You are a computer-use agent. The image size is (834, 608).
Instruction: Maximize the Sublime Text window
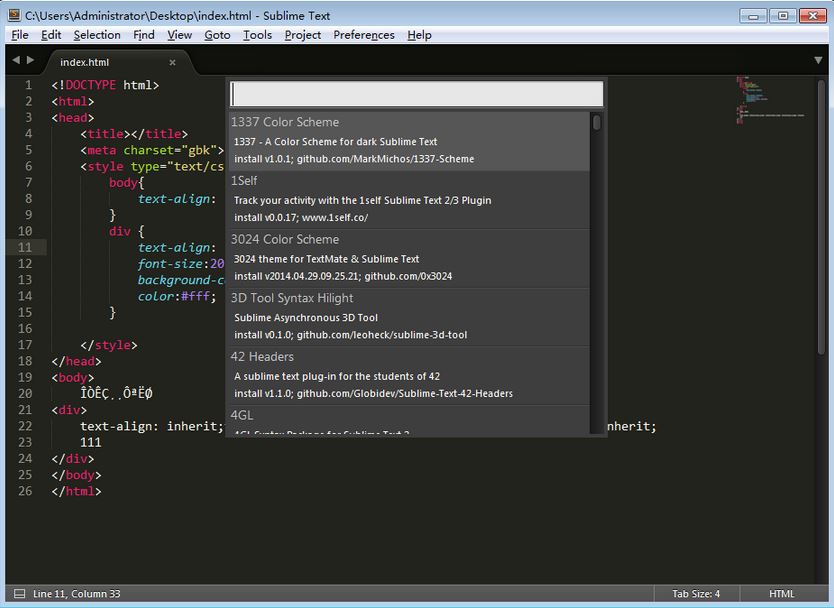(783, 16)
